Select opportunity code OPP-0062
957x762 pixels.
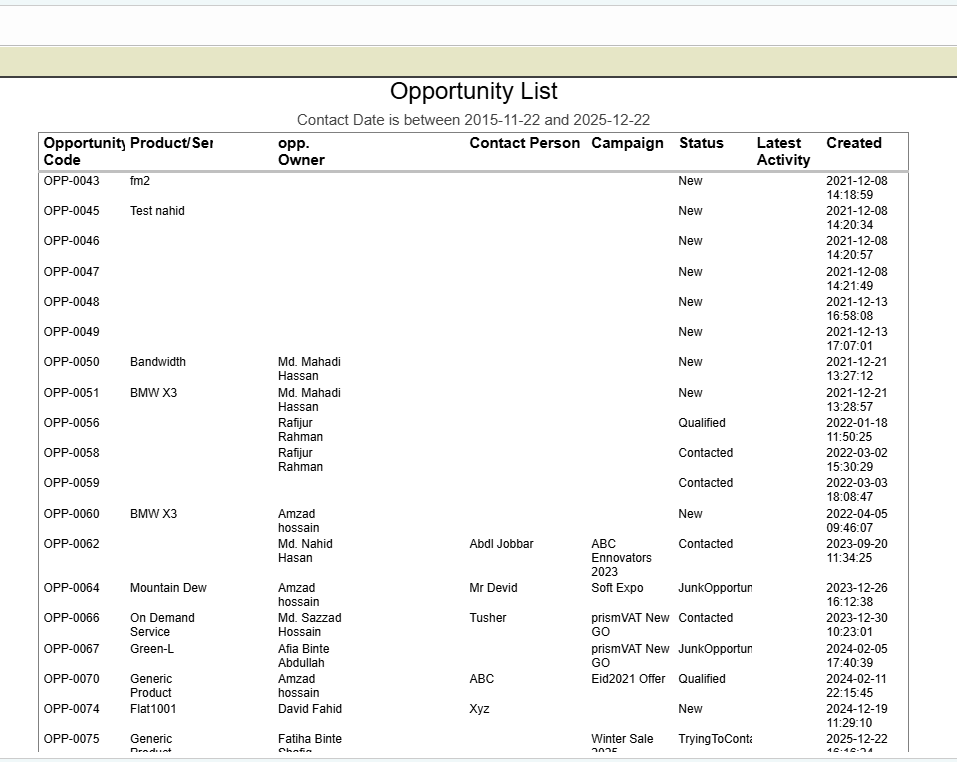tap(71, 544)
